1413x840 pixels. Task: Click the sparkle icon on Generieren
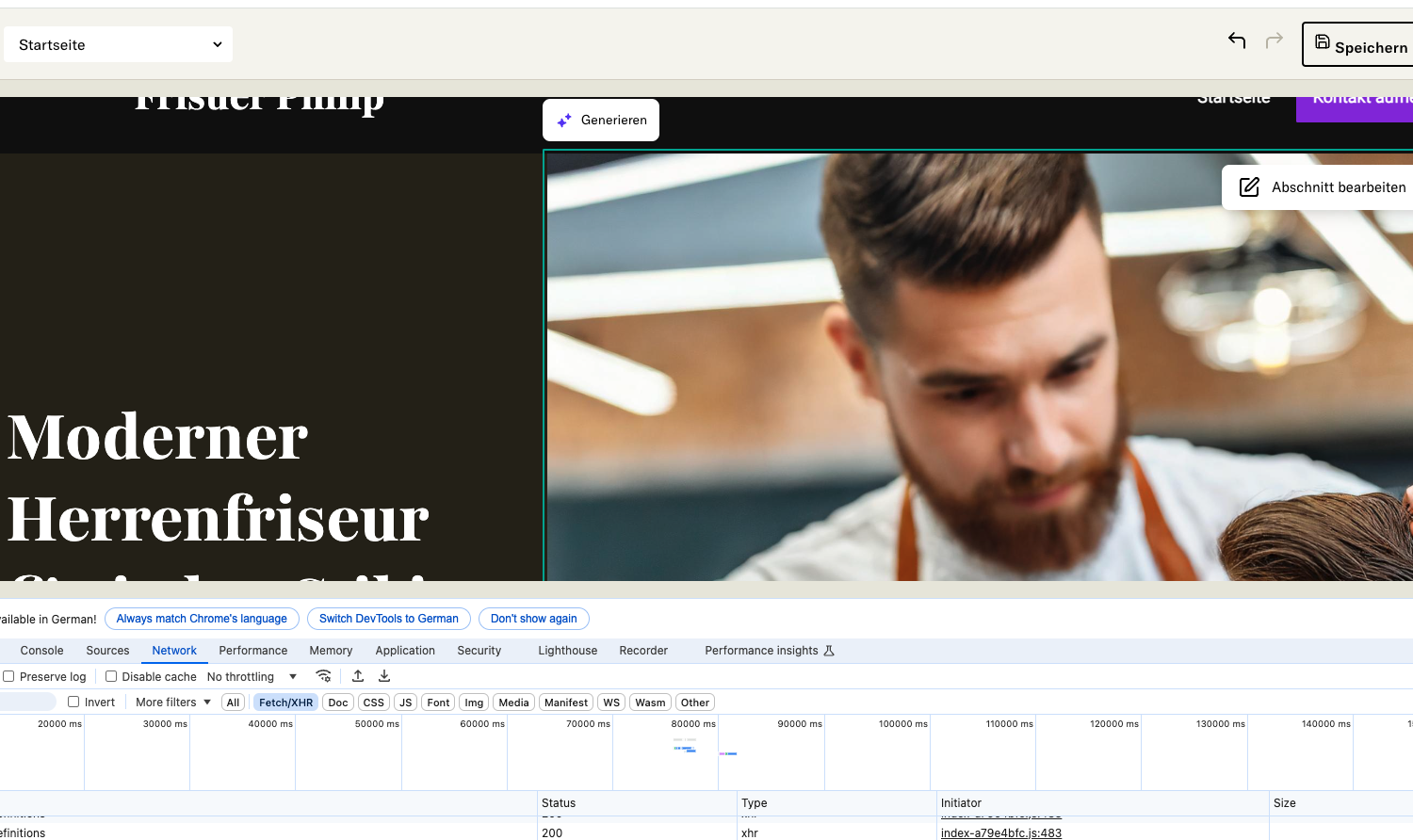point(564,121)
